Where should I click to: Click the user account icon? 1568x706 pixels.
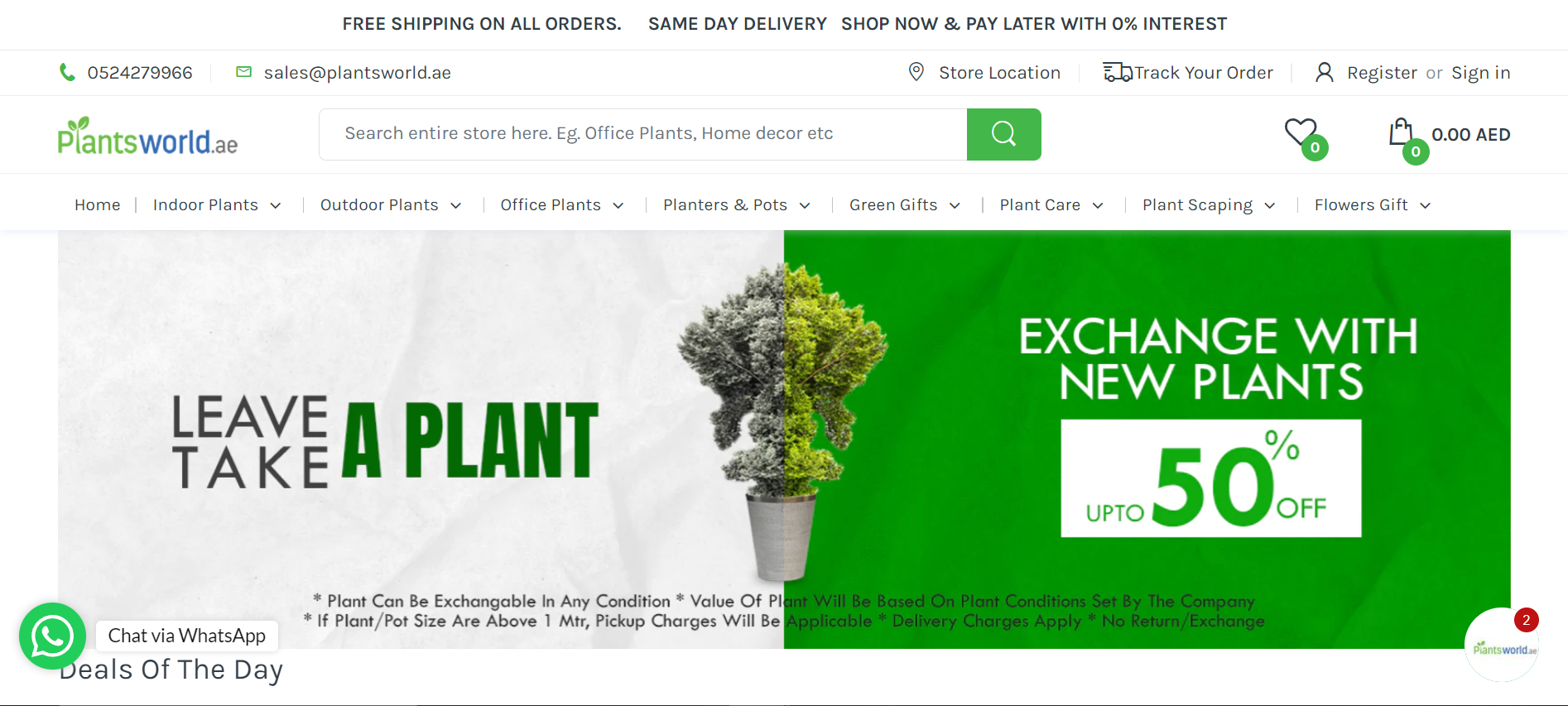click(1324, 72)
